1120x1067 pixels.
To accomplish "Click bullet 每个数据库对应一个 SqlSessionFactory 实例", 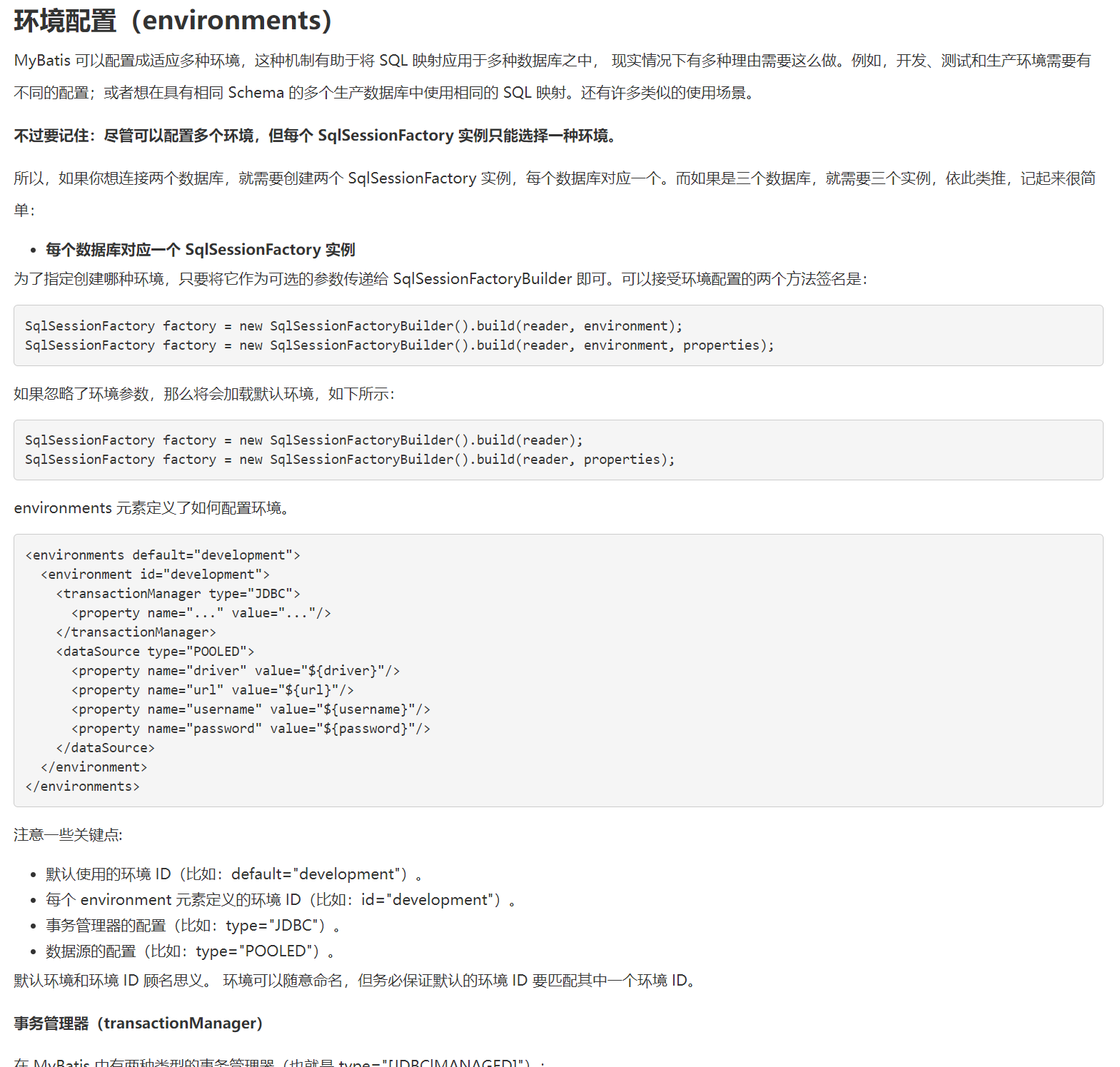I will click(201, 250).
